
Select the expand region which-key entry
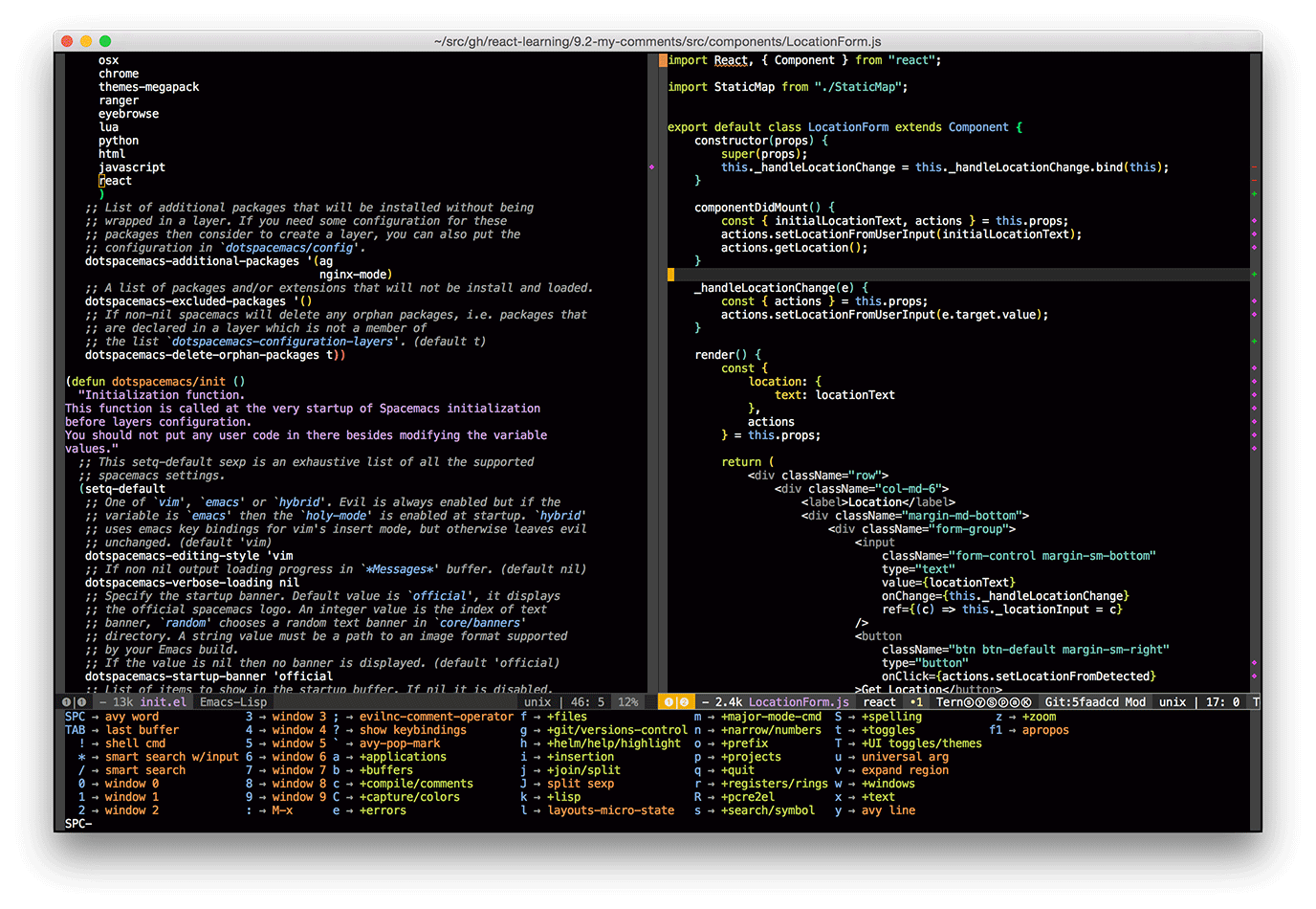coord(905,770)
